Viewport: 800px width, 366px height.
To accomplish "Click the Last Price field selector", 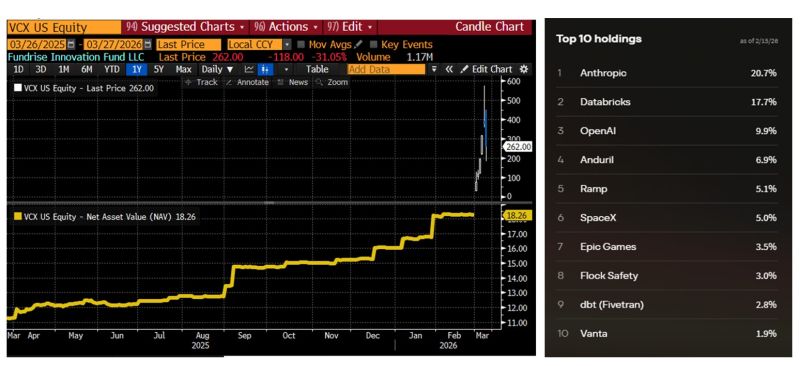I will [189, 44].
